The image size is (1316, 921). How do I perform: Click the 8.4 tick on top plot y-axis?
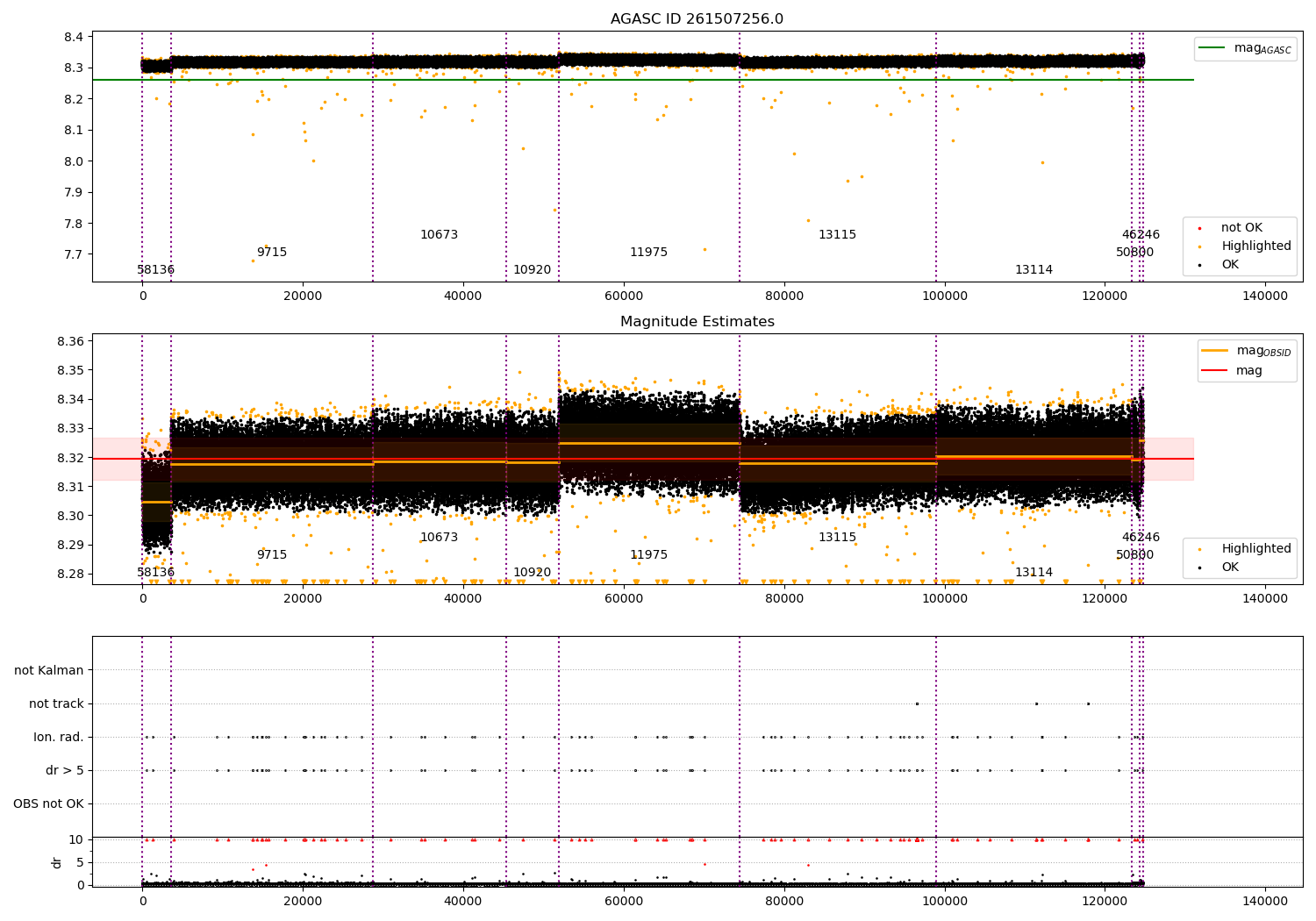pyautogui.click(x=74, y=37)
